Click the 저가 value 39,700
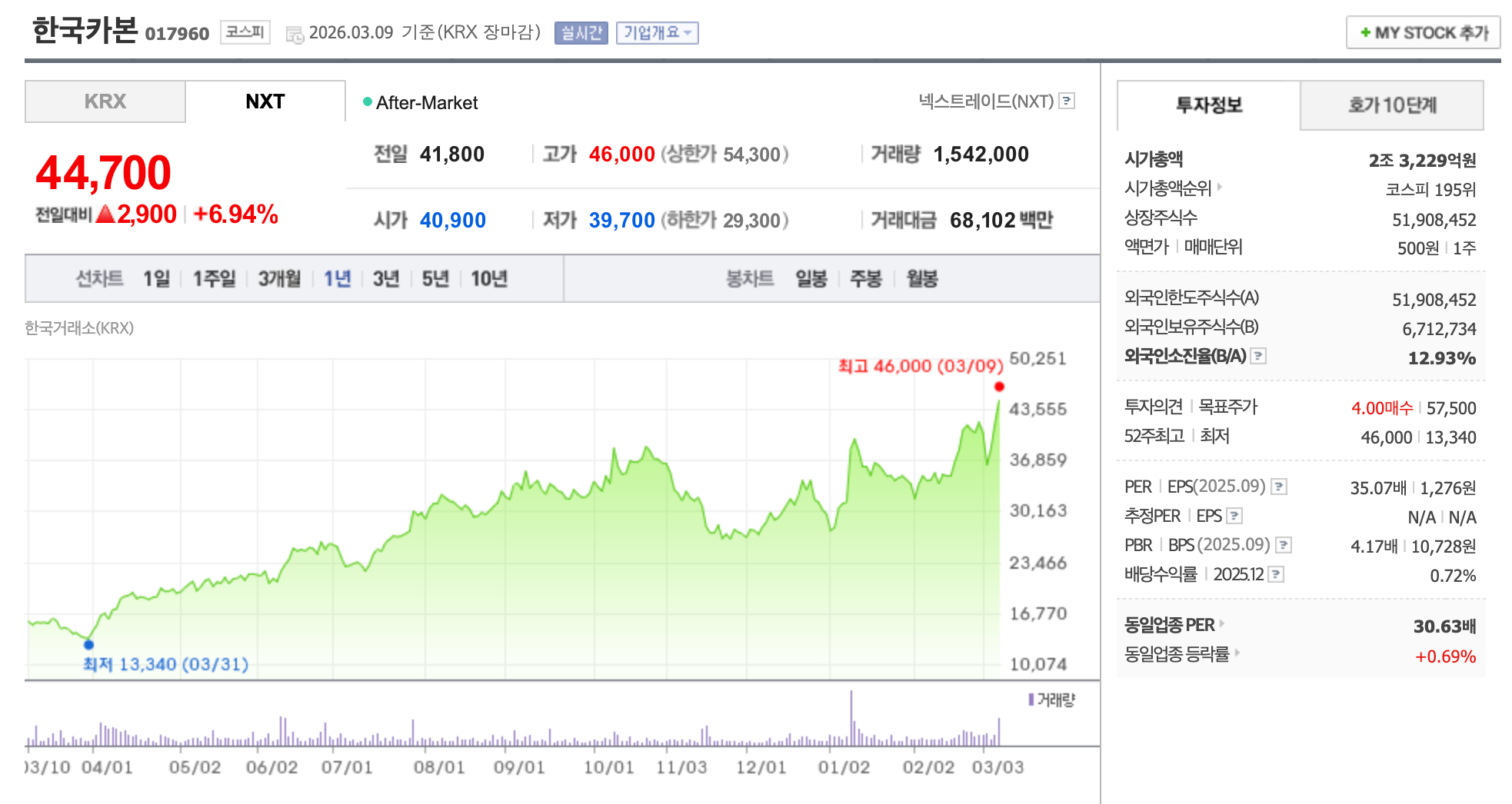This screenshot has width=1512, height=804. pos(622,221)
